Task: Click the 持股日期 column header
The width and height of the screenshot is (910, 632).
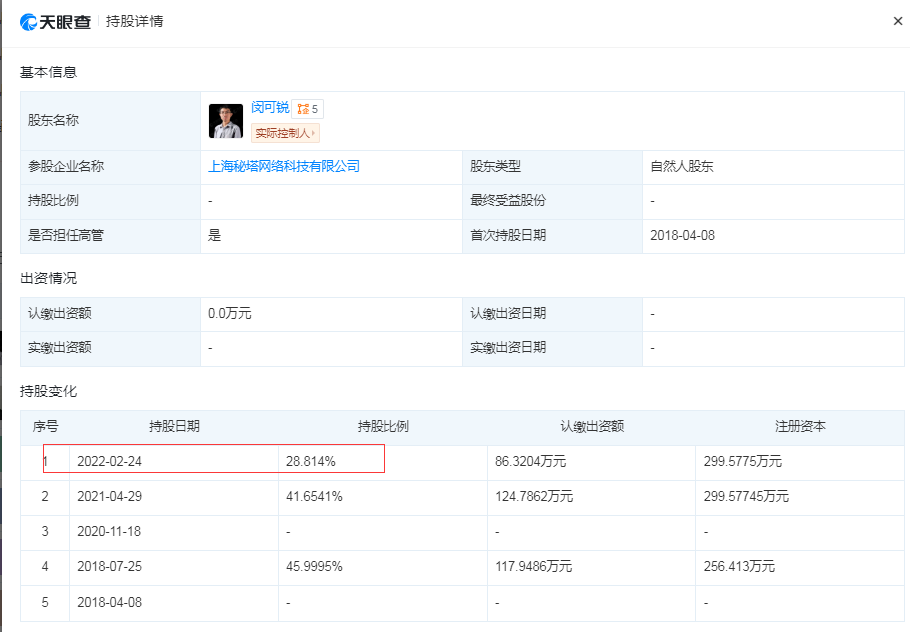Action: [174, 426]
